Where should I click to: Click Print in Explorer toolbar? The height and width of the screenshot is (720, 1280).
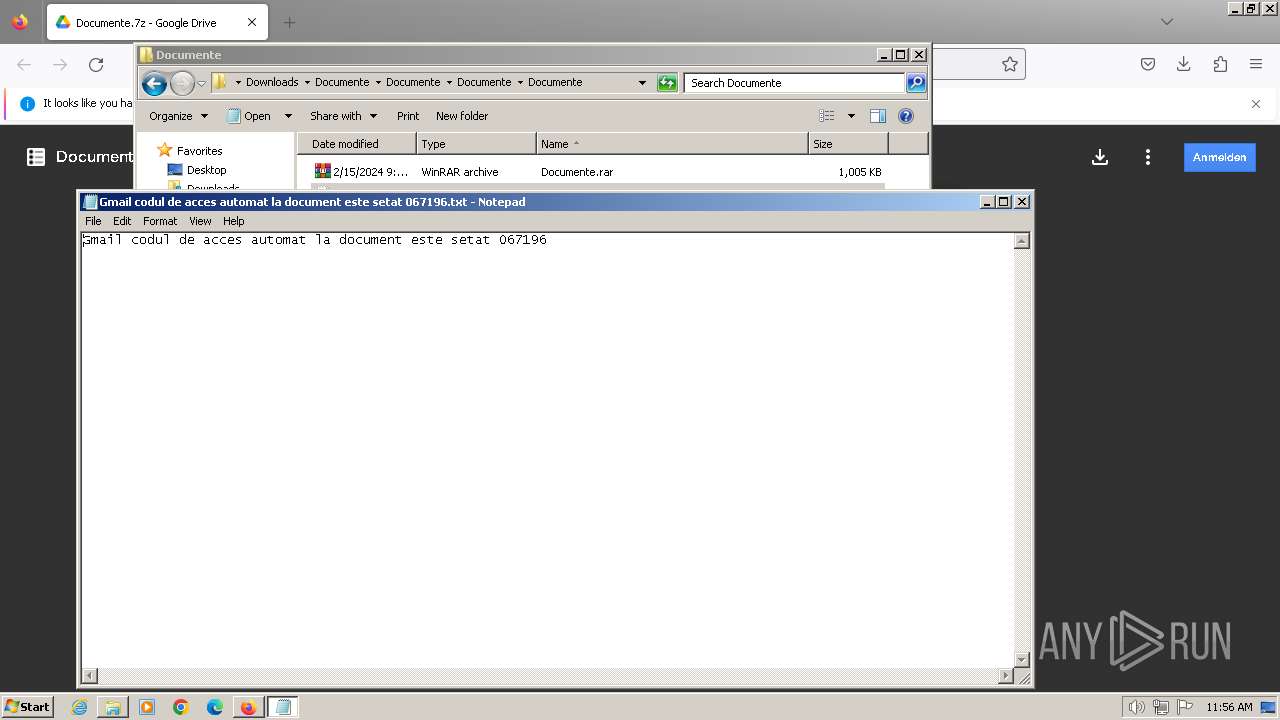(x=408, y=116)
